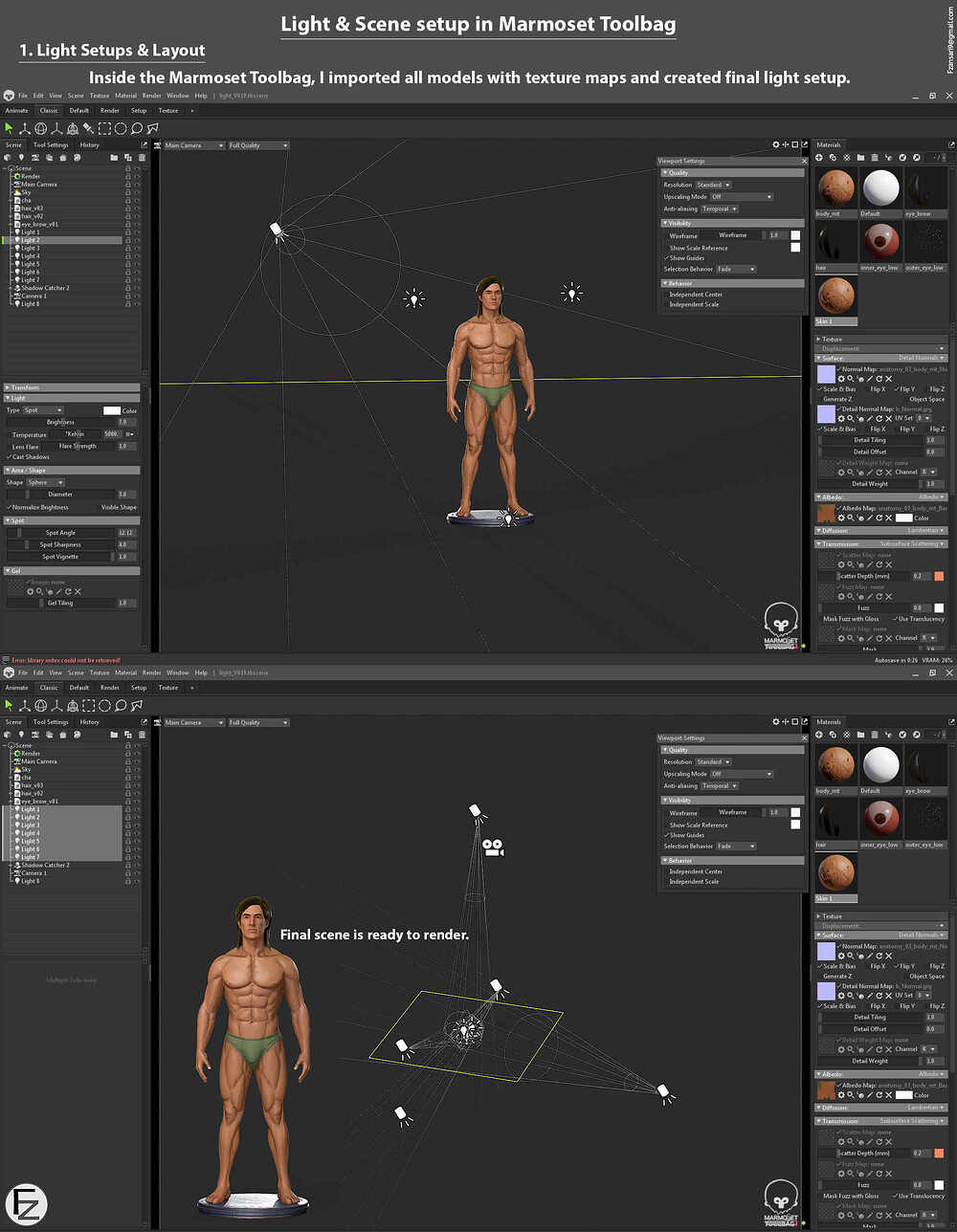
Task: Click the Brightness value field
Action: tap(126, 422)
